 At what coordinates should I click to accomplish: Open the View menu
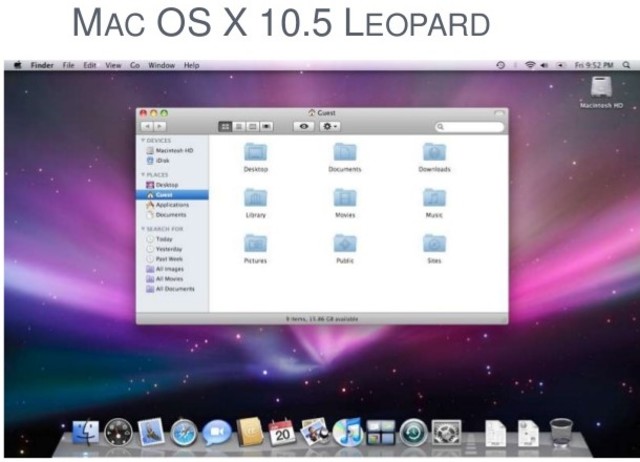coord(113,65)
